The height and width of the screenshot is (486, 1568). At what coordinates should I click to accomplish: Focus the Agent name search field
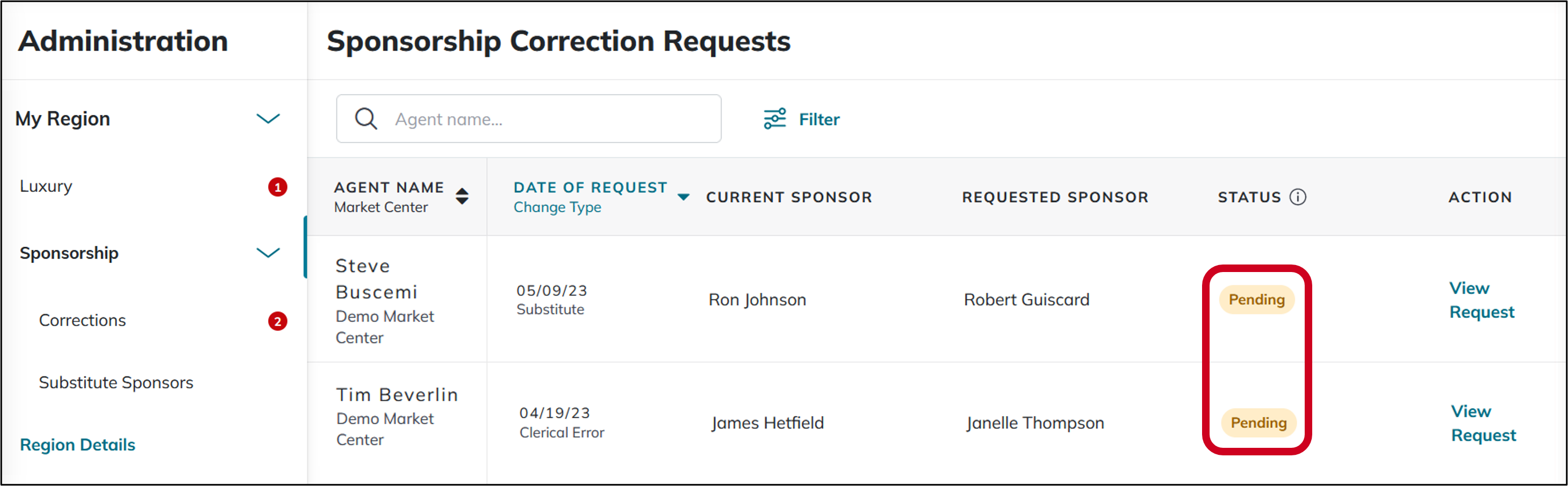click(x=548, y=119)
